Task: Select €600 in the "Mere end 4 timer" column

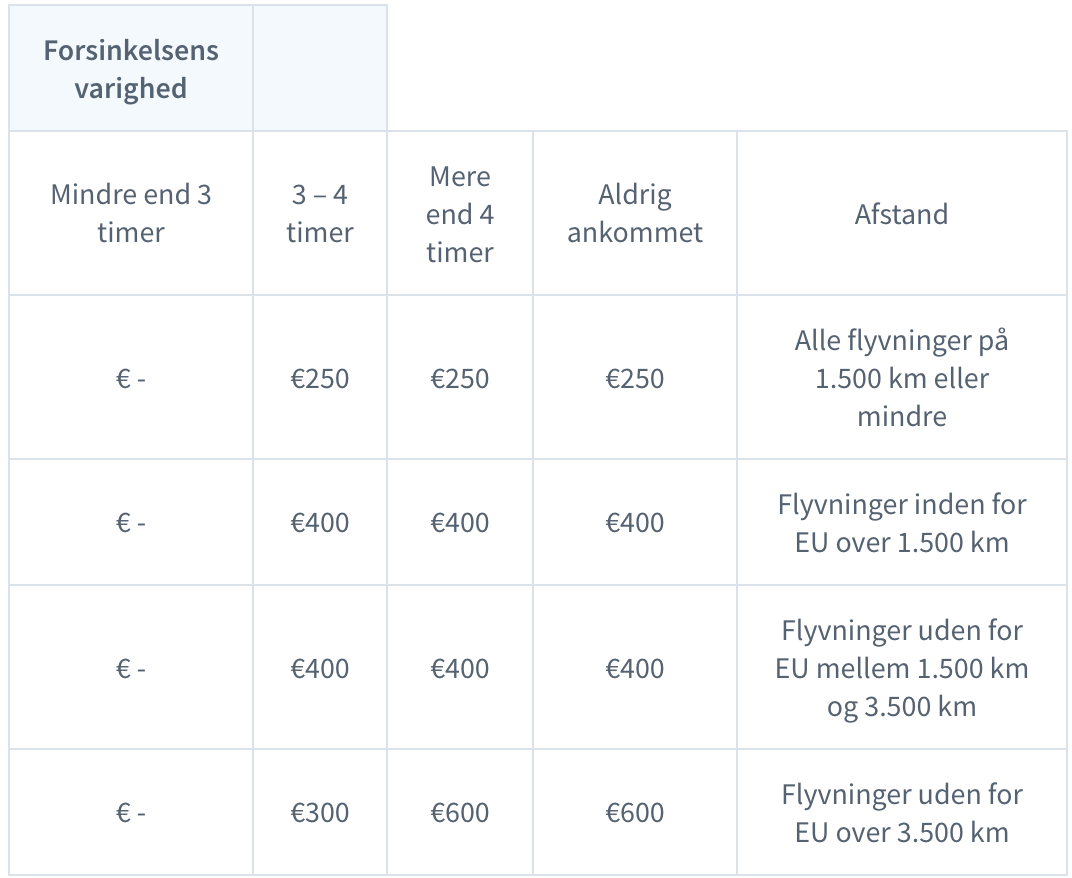Action: click(460, 812)
